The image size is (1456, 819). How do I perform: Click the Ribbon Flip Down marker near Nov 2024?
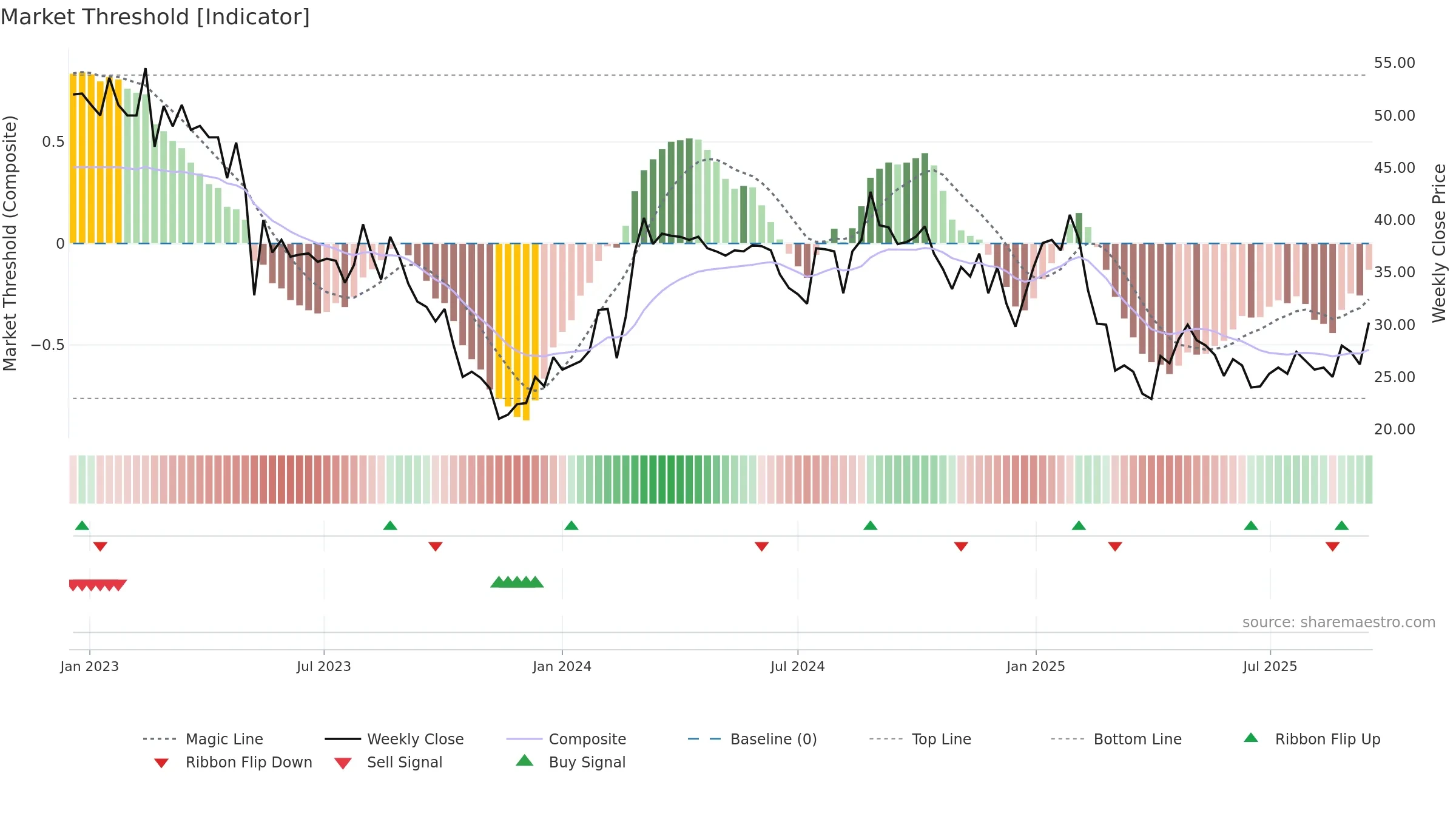pos(961,547)
